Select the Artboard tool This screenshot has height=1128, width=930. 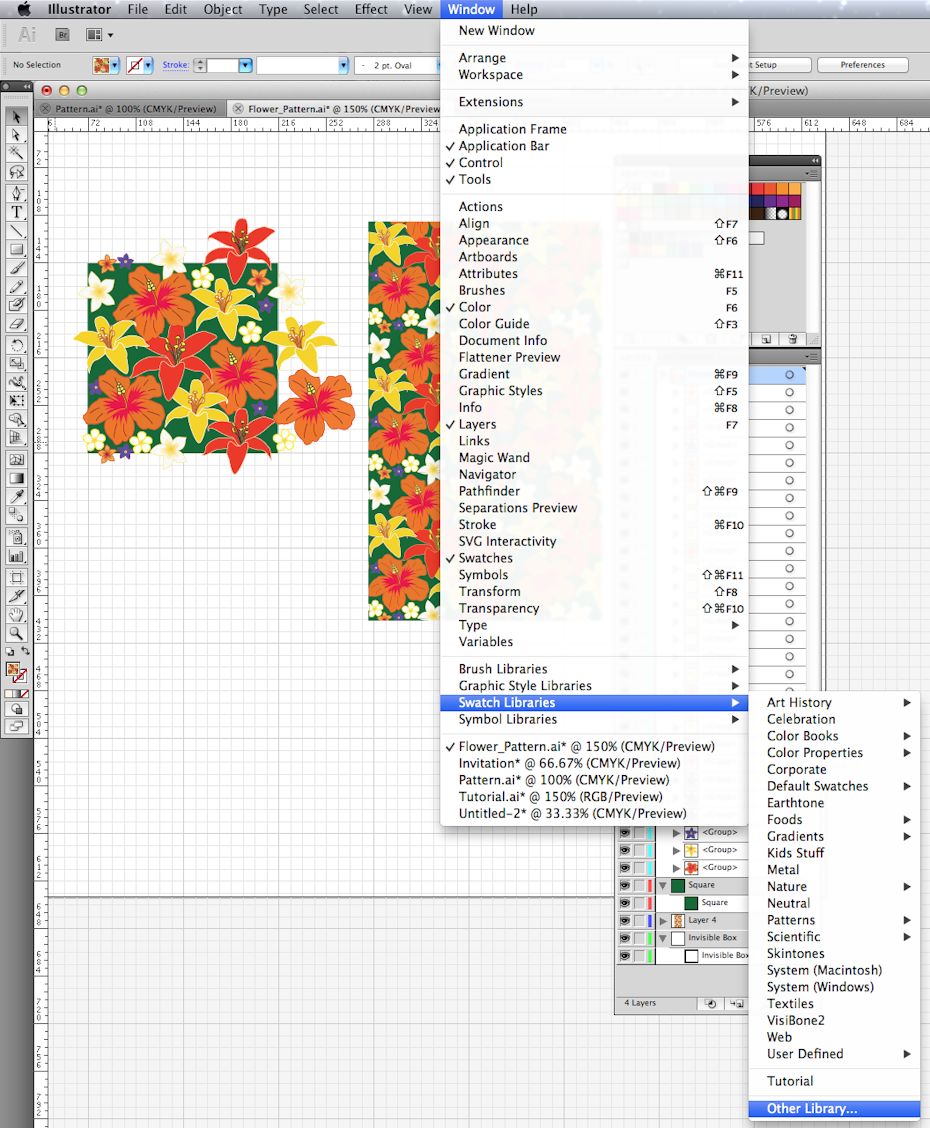[x=16, y=577]
